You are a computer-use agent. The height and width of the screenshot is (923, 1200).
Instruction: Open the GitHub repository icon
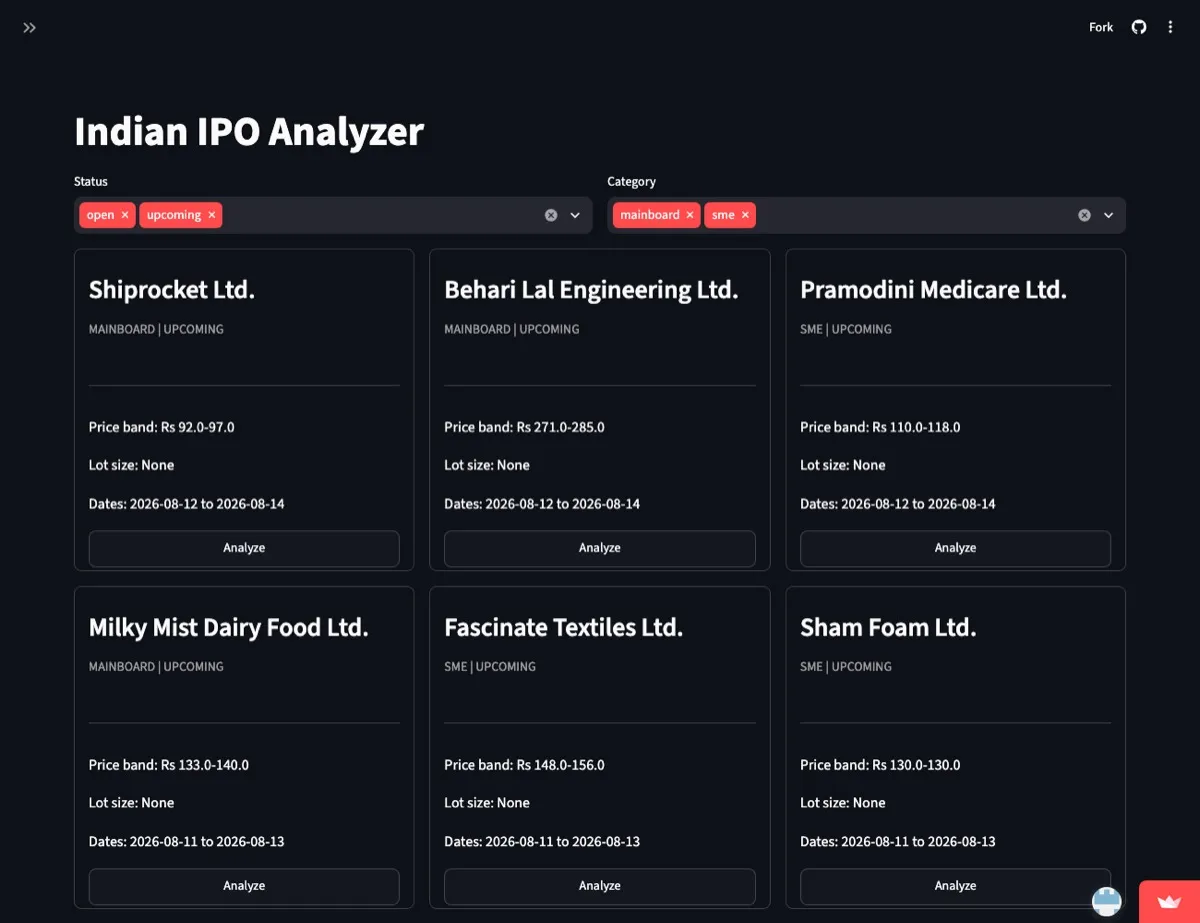coord(1139,27)
